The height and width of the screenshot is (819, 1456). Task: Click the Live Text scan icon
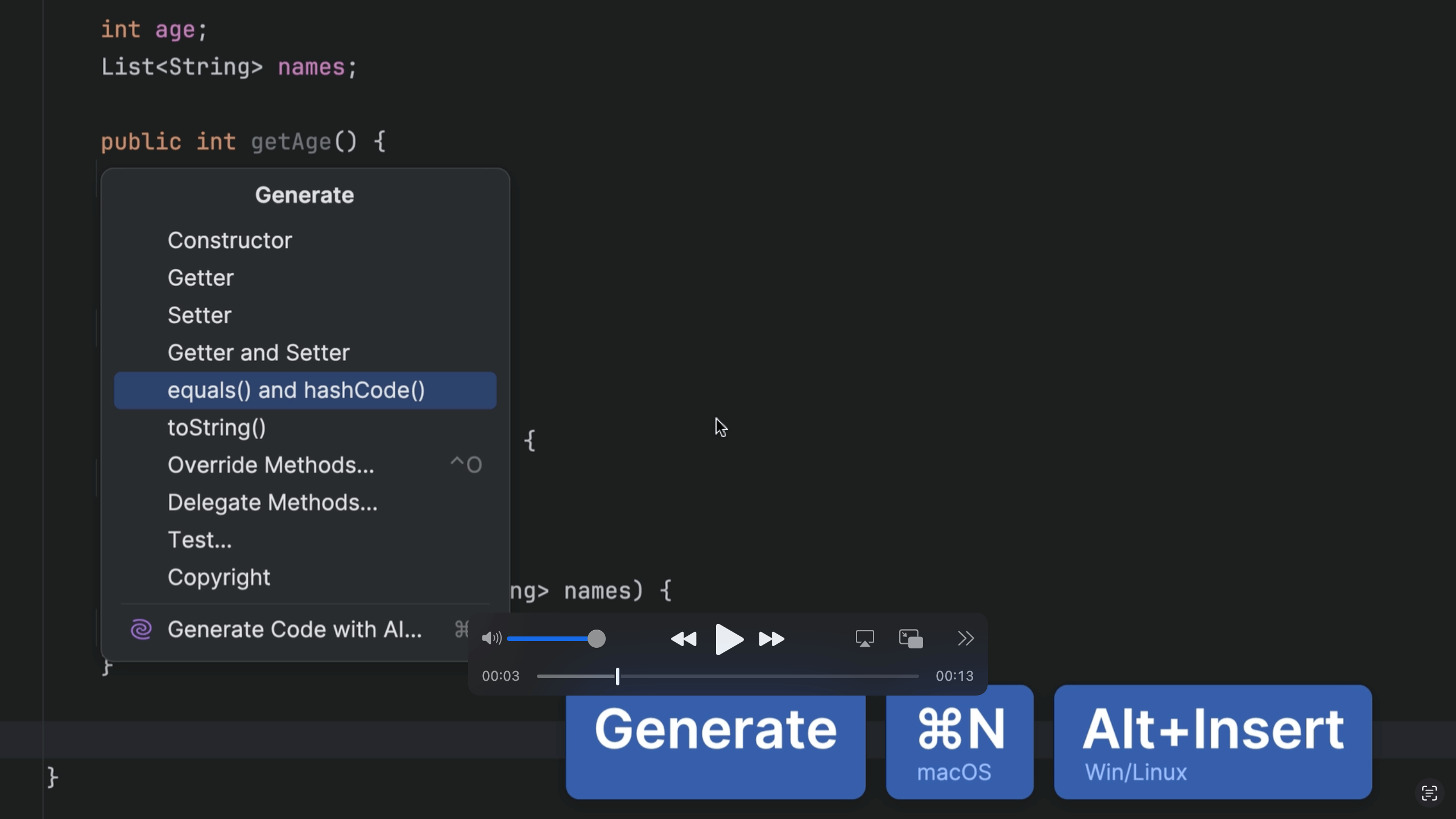1429,793
